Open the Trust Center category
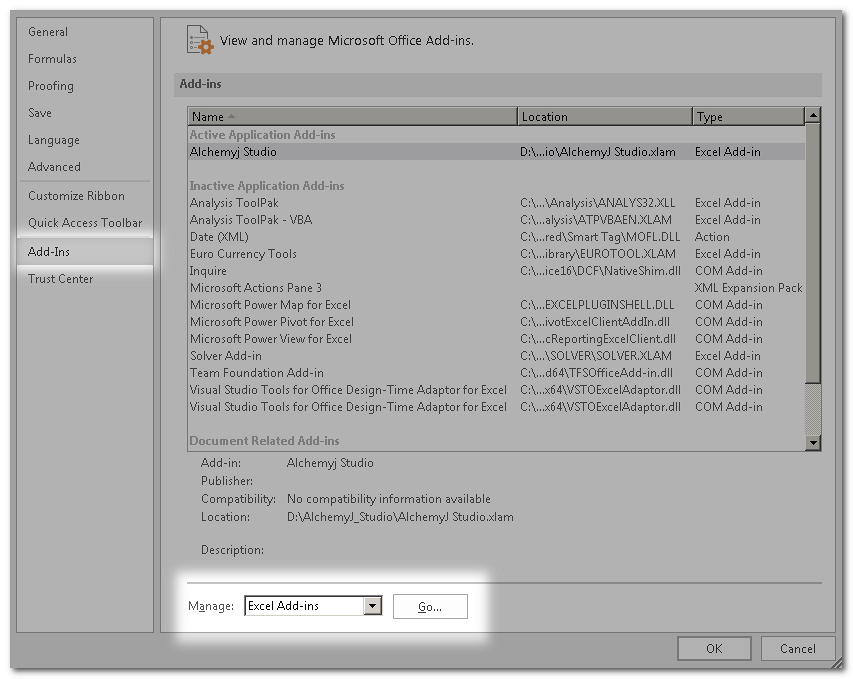 60,279
